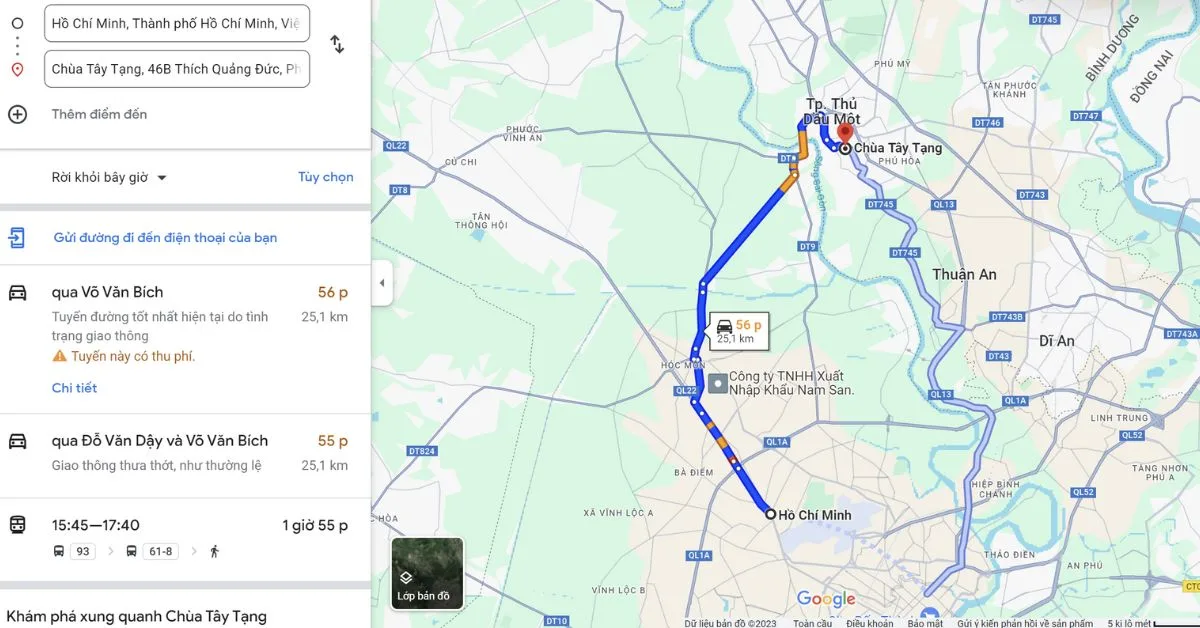
Task: Click the Hồ Chí Minh origin input field
Action: point(177,23)
